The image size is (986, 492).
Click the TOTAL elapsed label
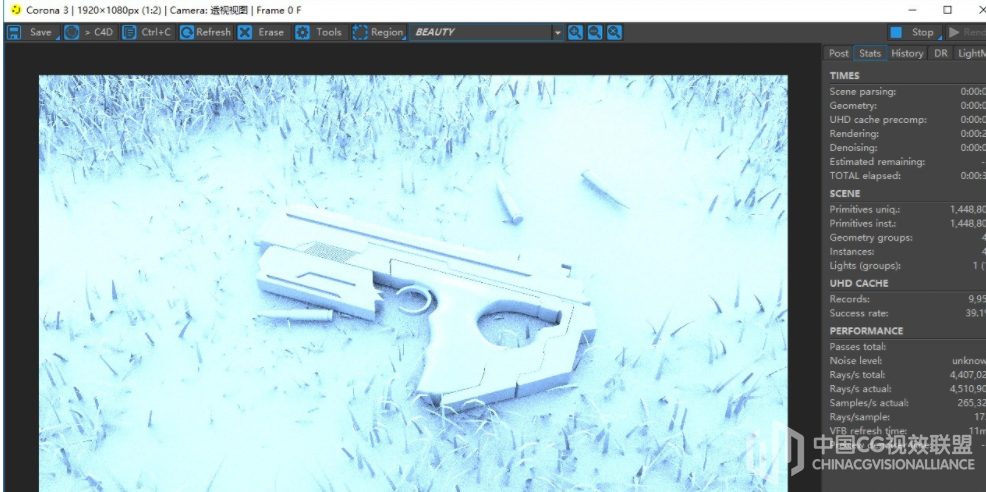(x=865, y=176)
